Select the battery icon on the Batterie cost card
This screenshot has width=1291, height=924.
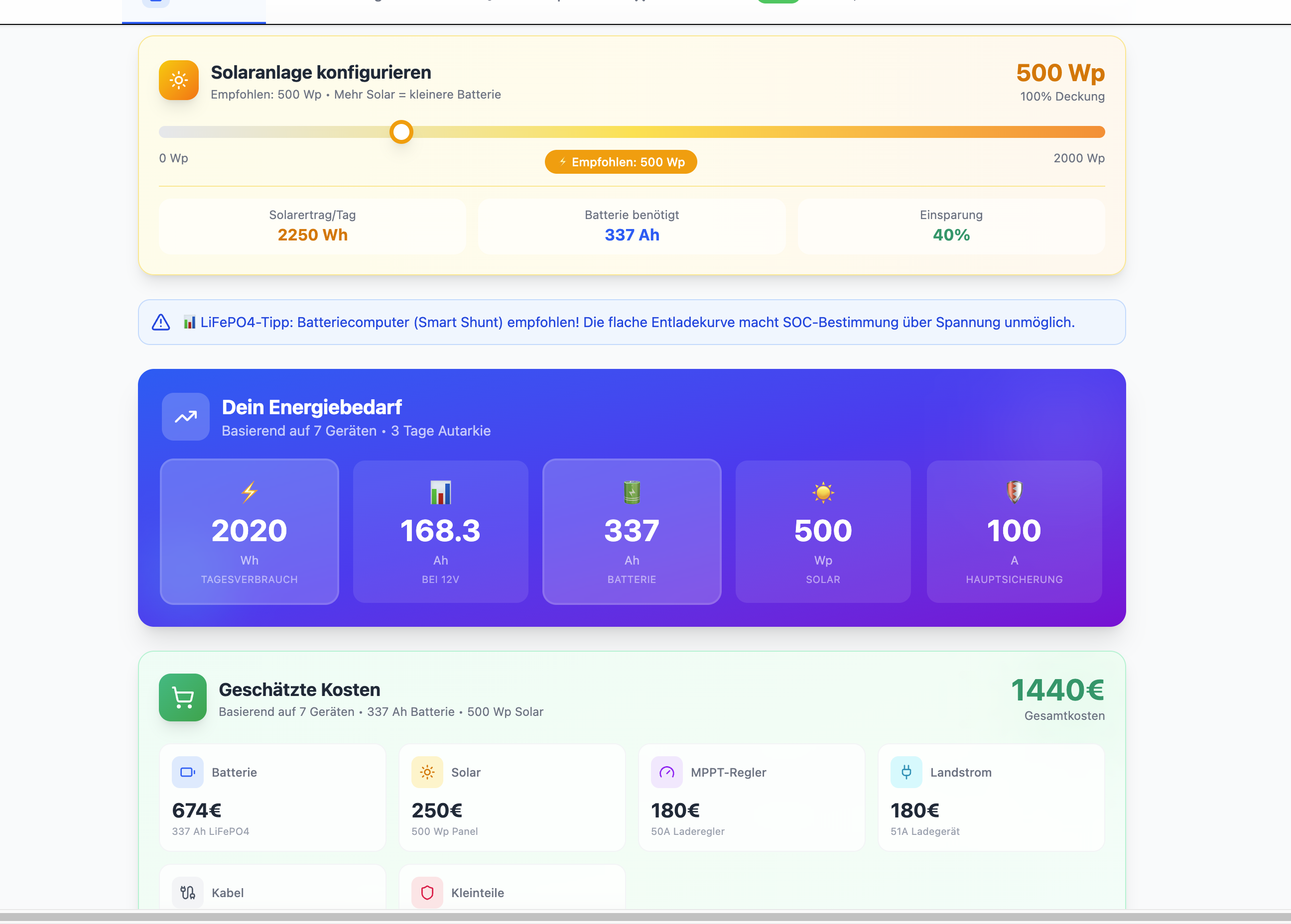click(188, 772)
